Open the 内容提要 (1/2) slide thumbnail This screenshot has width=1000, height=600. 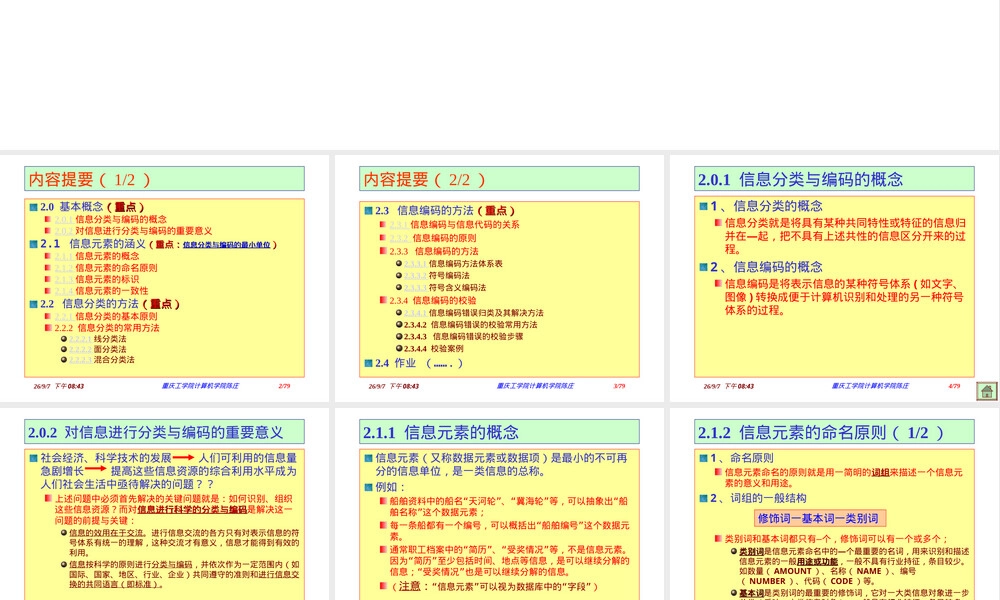[x=165, y=278]
